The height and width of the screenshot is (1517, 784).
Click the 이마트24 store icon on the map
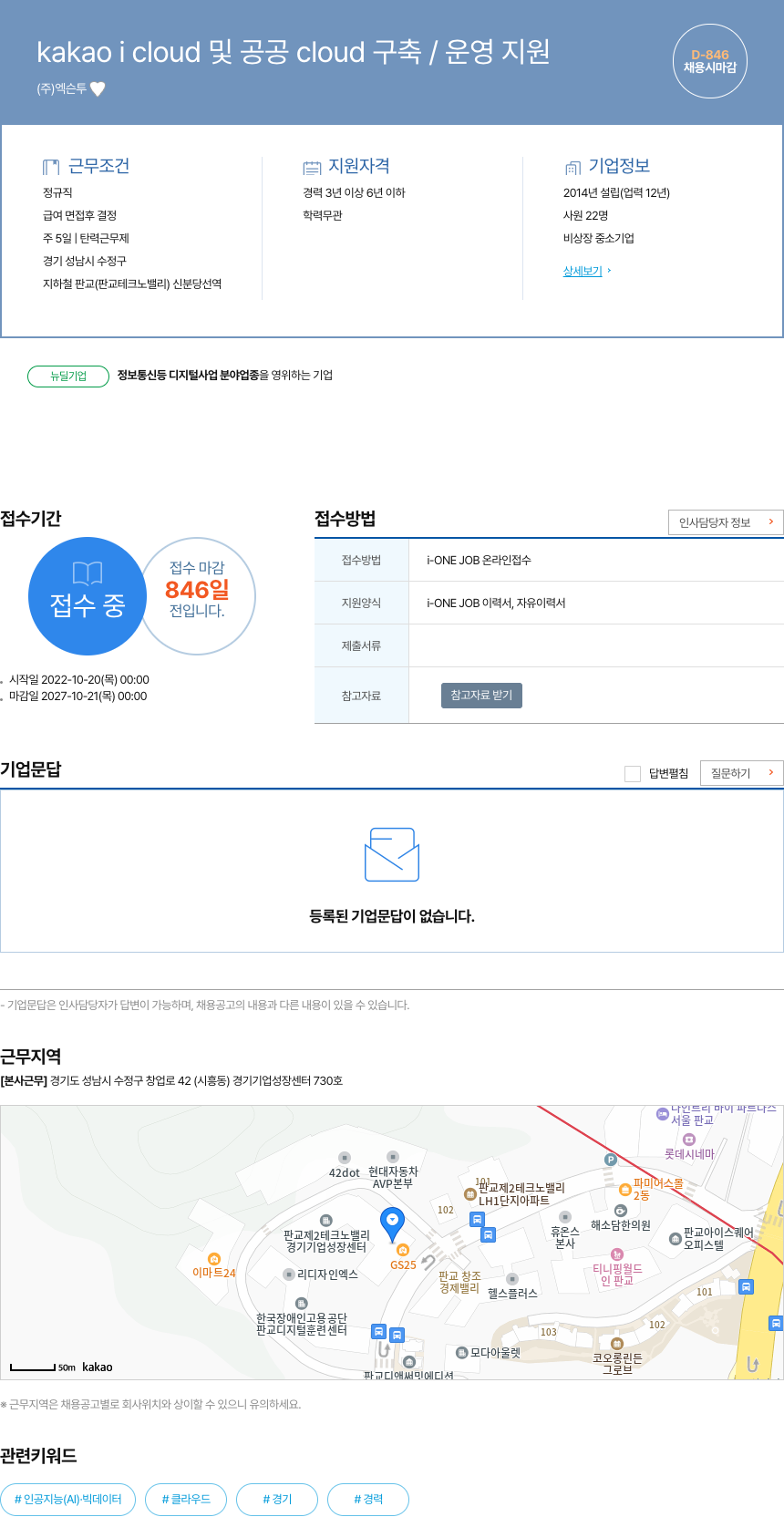214,1259
